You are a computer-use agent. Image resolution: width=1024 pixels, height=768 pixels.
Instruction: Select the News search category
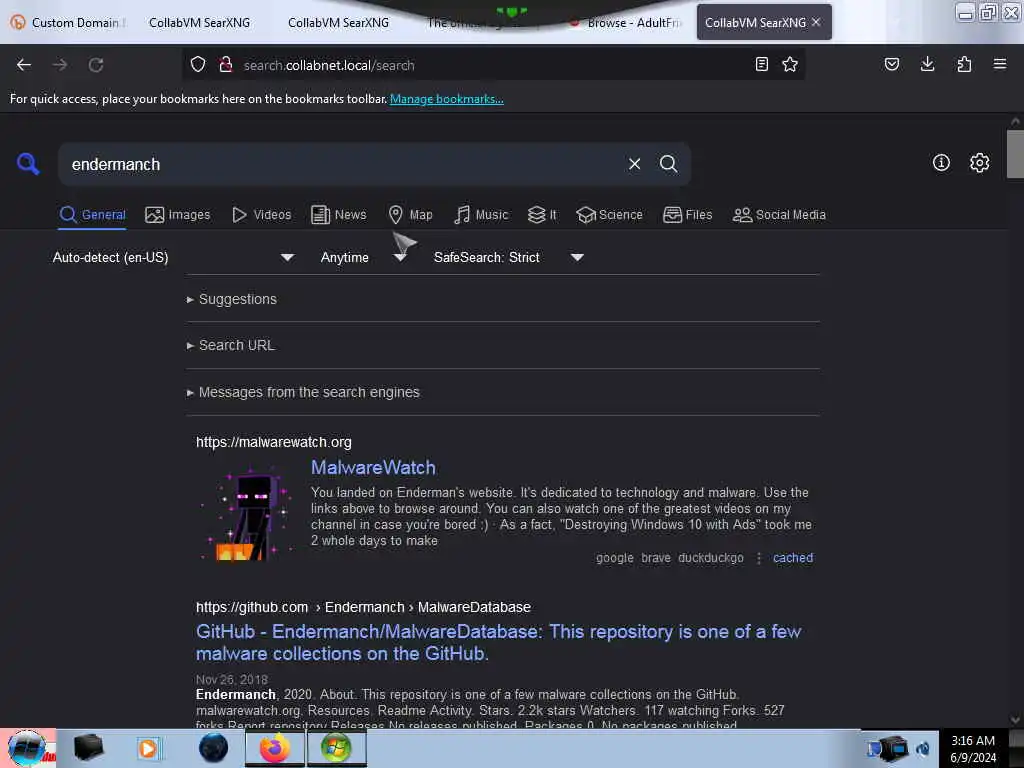(x=339, y=215)
